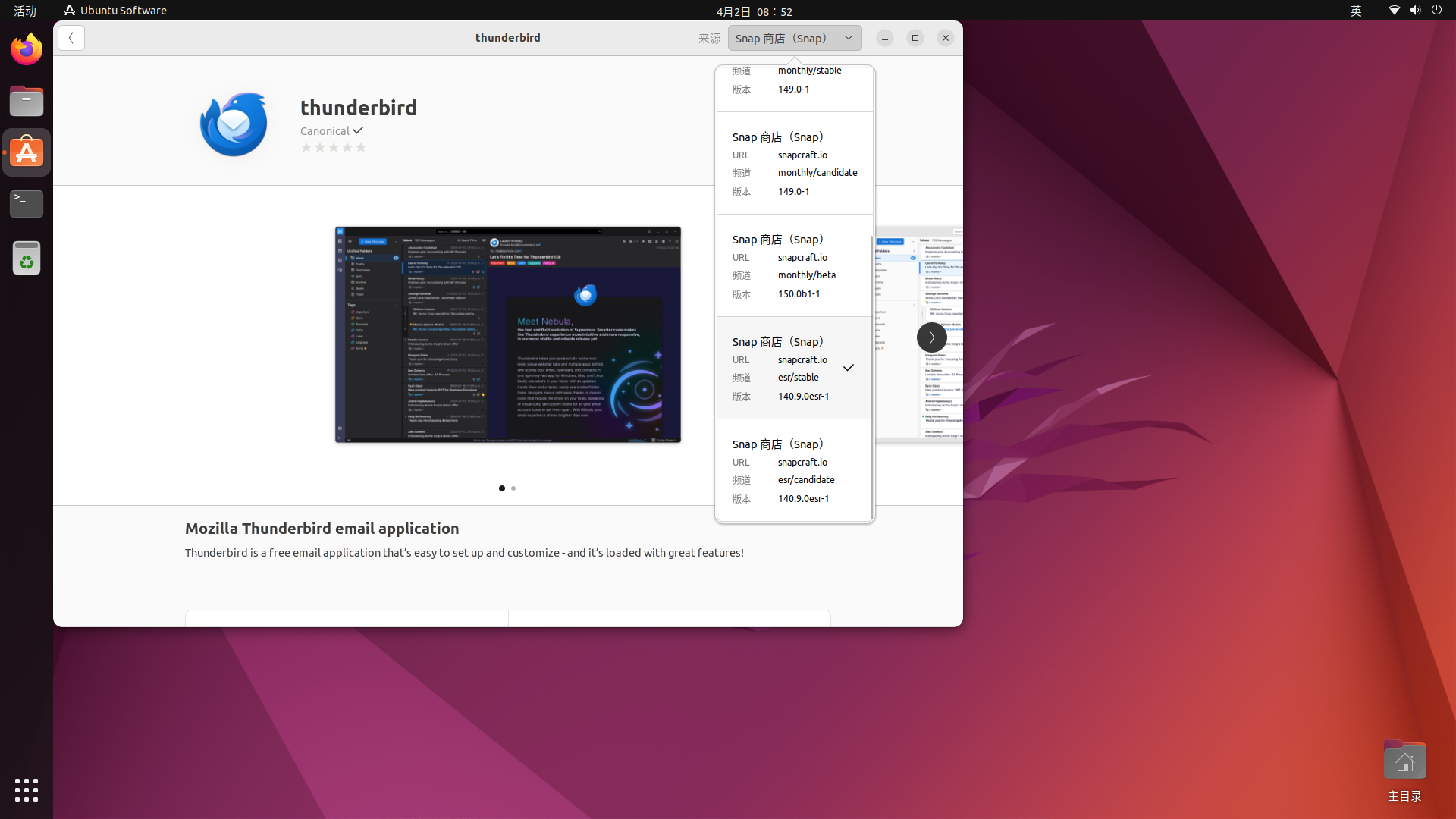The height and width of the screenshot is (819, 1456).
Task: Collapse the Snap source dropdown
Action: click(x=794, y=38)
